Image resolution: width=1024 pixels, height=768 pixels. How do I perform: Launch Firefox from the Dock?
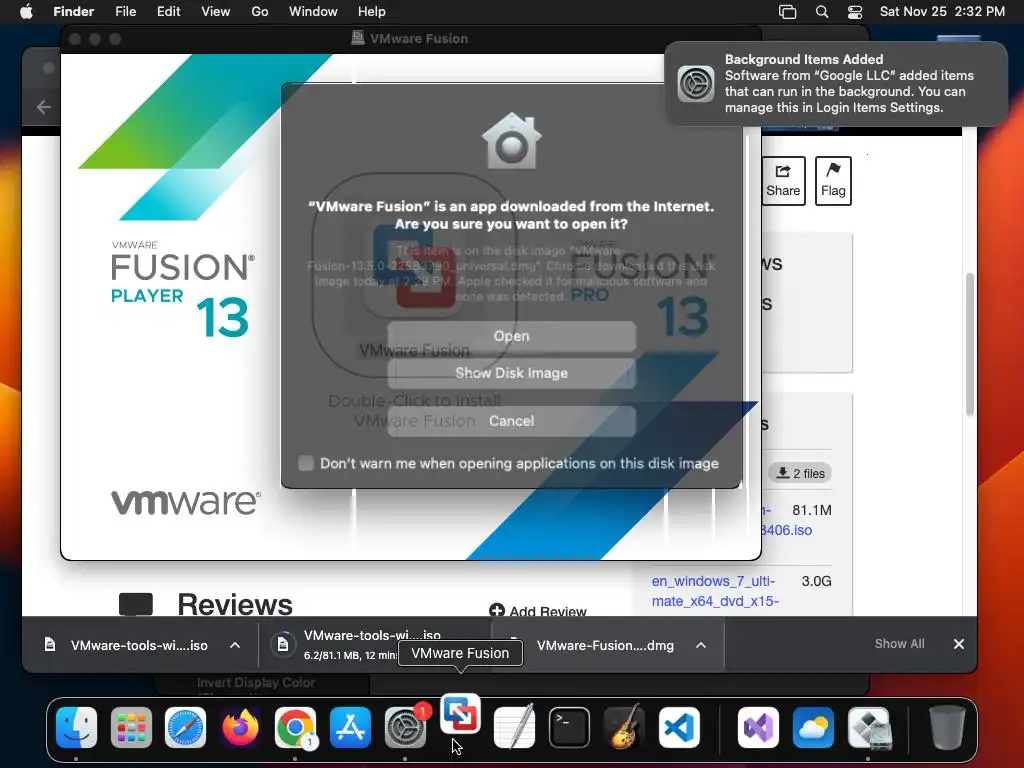pos(240,728)
